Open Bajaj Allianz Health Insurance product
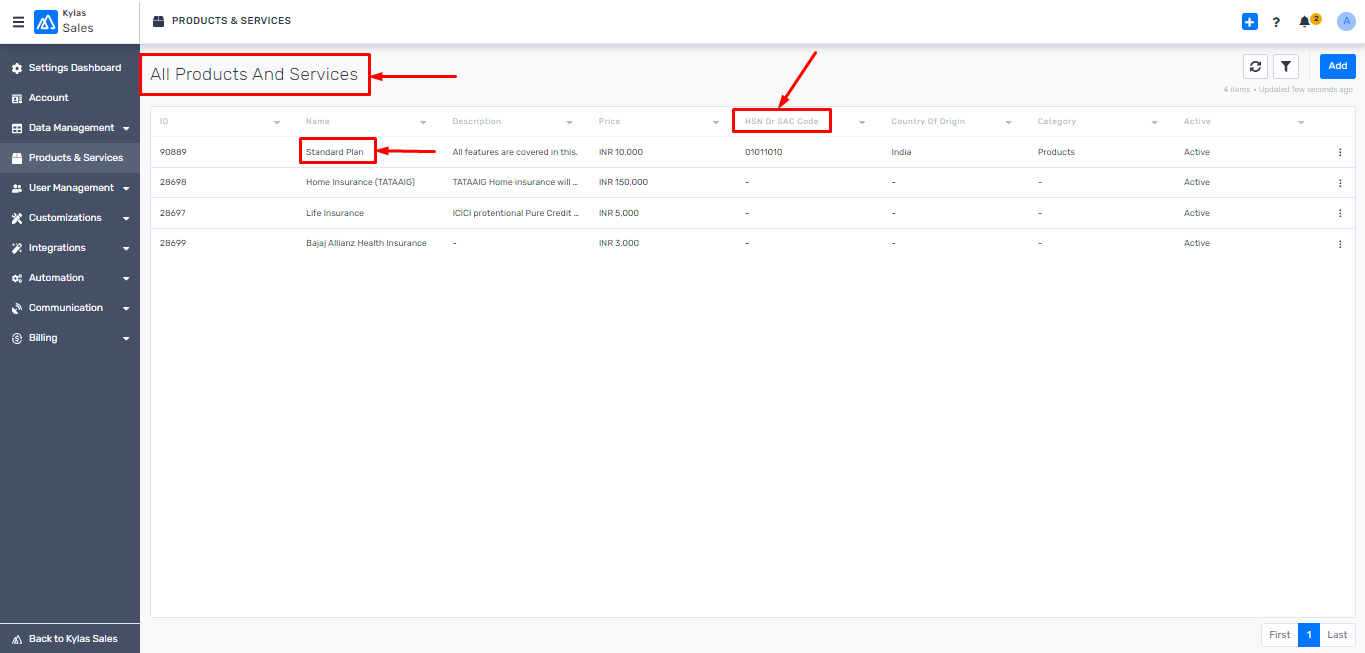Screen dimensions: 1365x653 (x=366, y=243)
